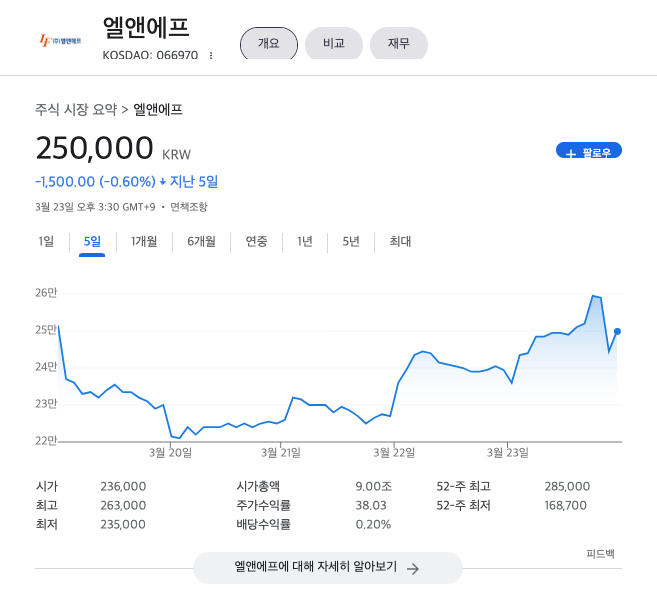Click the L&F company logo

pos(60,41)
